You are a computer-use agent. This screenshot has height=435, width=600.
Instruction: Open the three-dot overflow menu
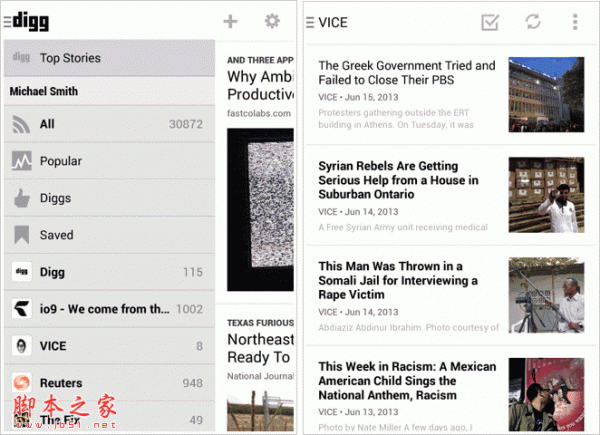(x=575, y=22)
